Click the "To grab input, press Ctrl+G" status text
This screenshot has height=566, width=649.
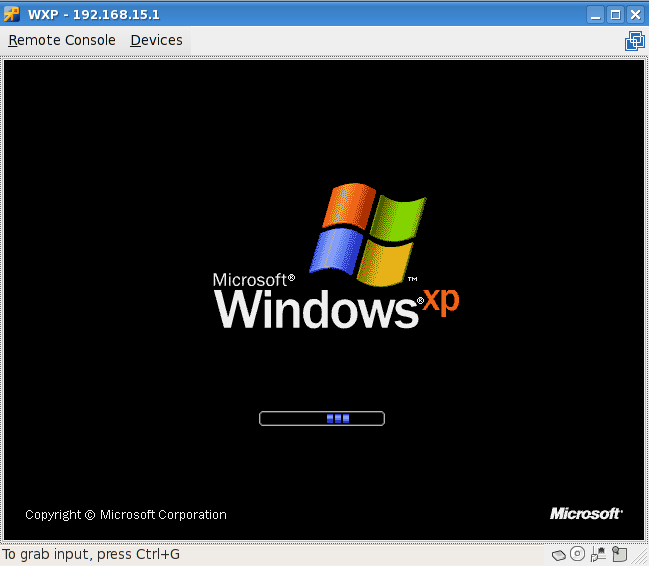pyautogui.click(x=91, y=554)
